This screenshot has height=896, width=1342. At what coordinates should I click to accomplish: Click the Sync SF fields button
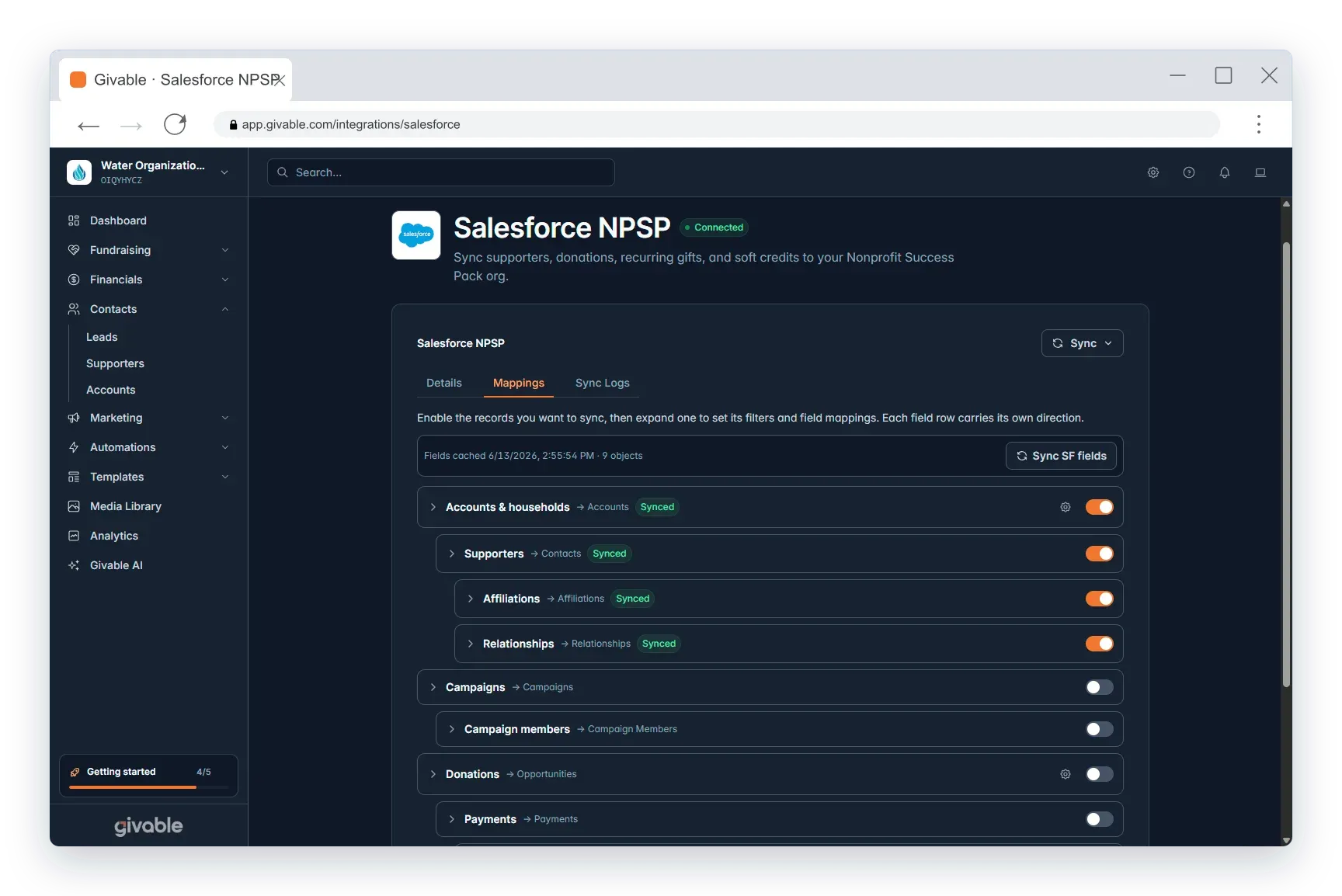tap(1061, 456)
